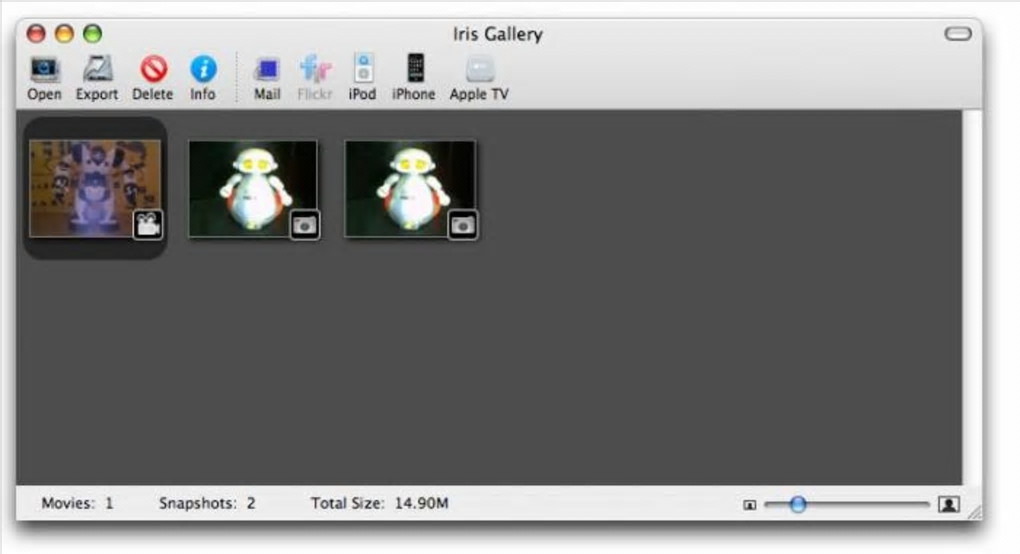
Task: Select the rightmost robot snapshot thumbnail
Action: (x=410, y=189)
